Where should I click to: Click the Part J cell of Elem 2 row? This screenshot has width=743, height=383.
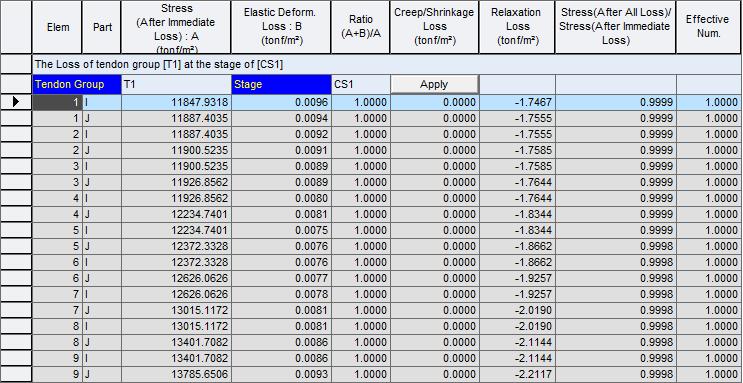(x=101, y=150)
